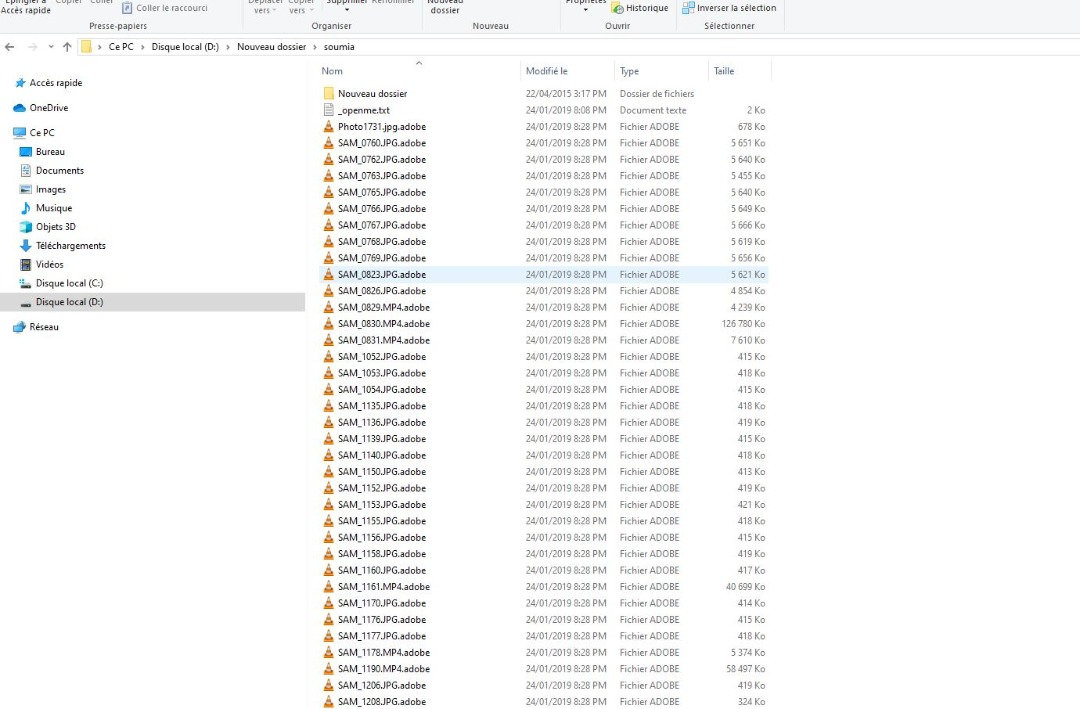Open Vidéos folder in sidebar
This screenshot has width=1080, height=709.
click(x=50, y=265)
